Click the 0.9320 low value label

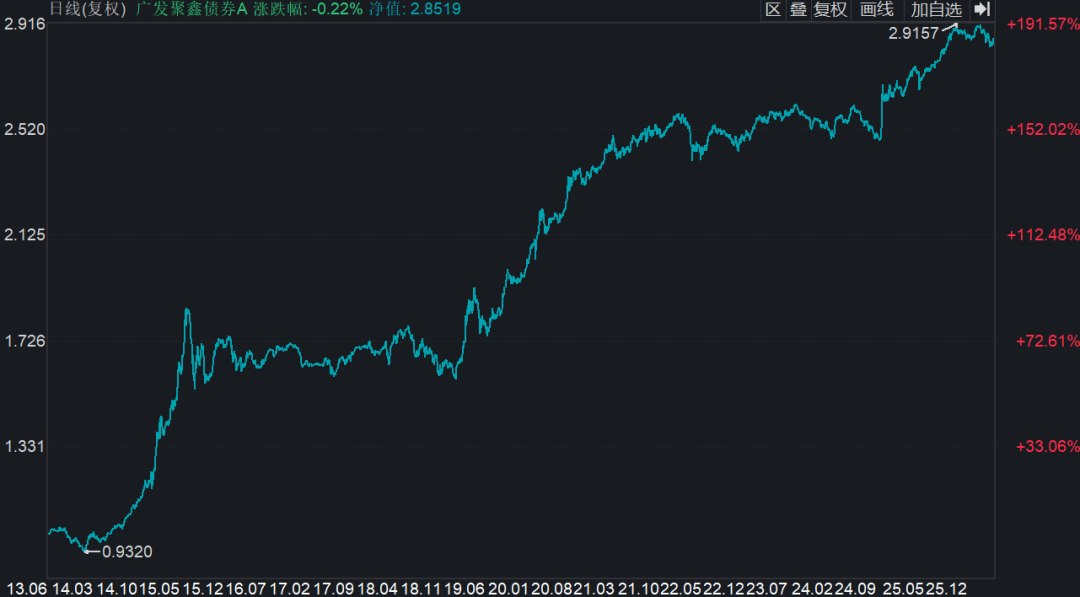click(x=127, y=551)
